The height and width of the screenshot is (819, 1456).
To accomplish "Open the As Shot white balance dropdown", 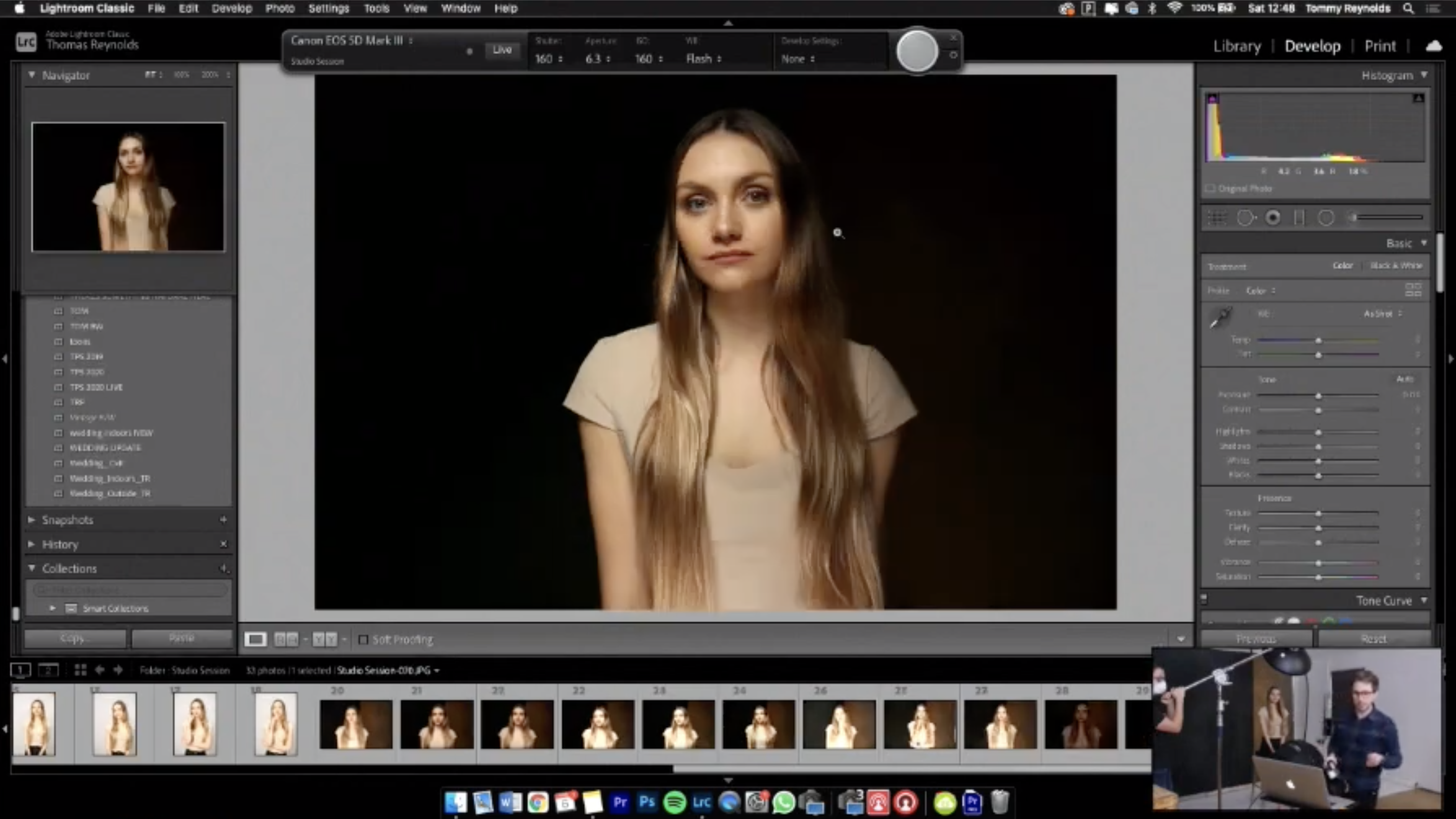I will [1382, 314].
